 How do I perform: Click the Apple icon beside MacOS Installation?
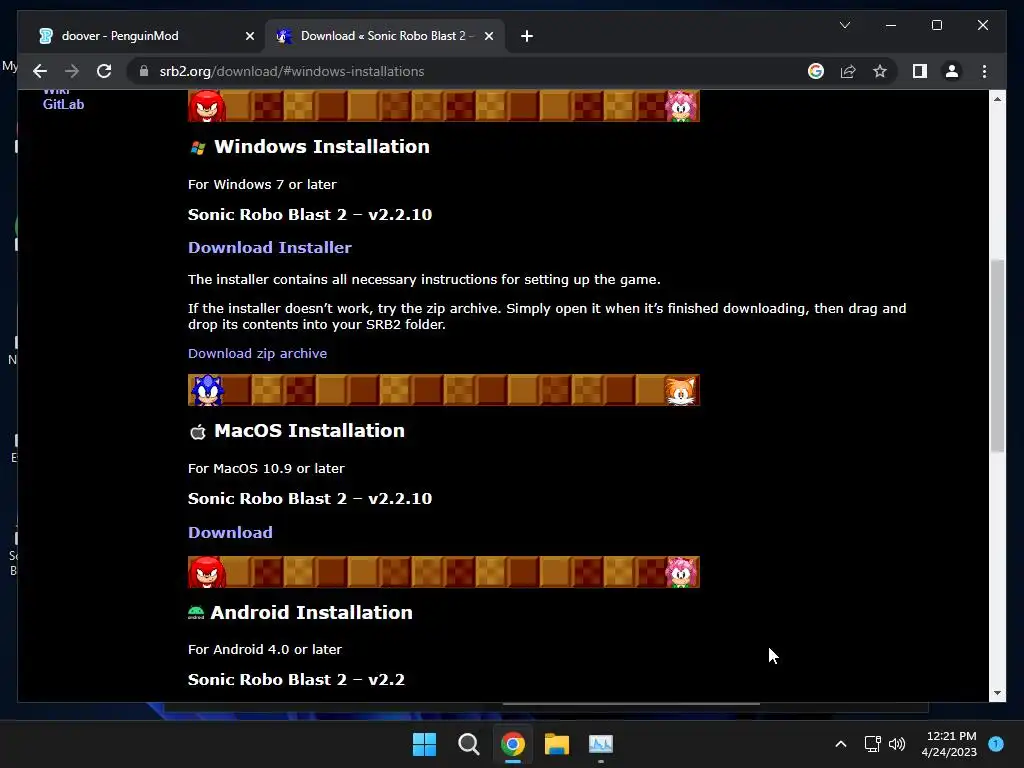[x=198, y=432]
